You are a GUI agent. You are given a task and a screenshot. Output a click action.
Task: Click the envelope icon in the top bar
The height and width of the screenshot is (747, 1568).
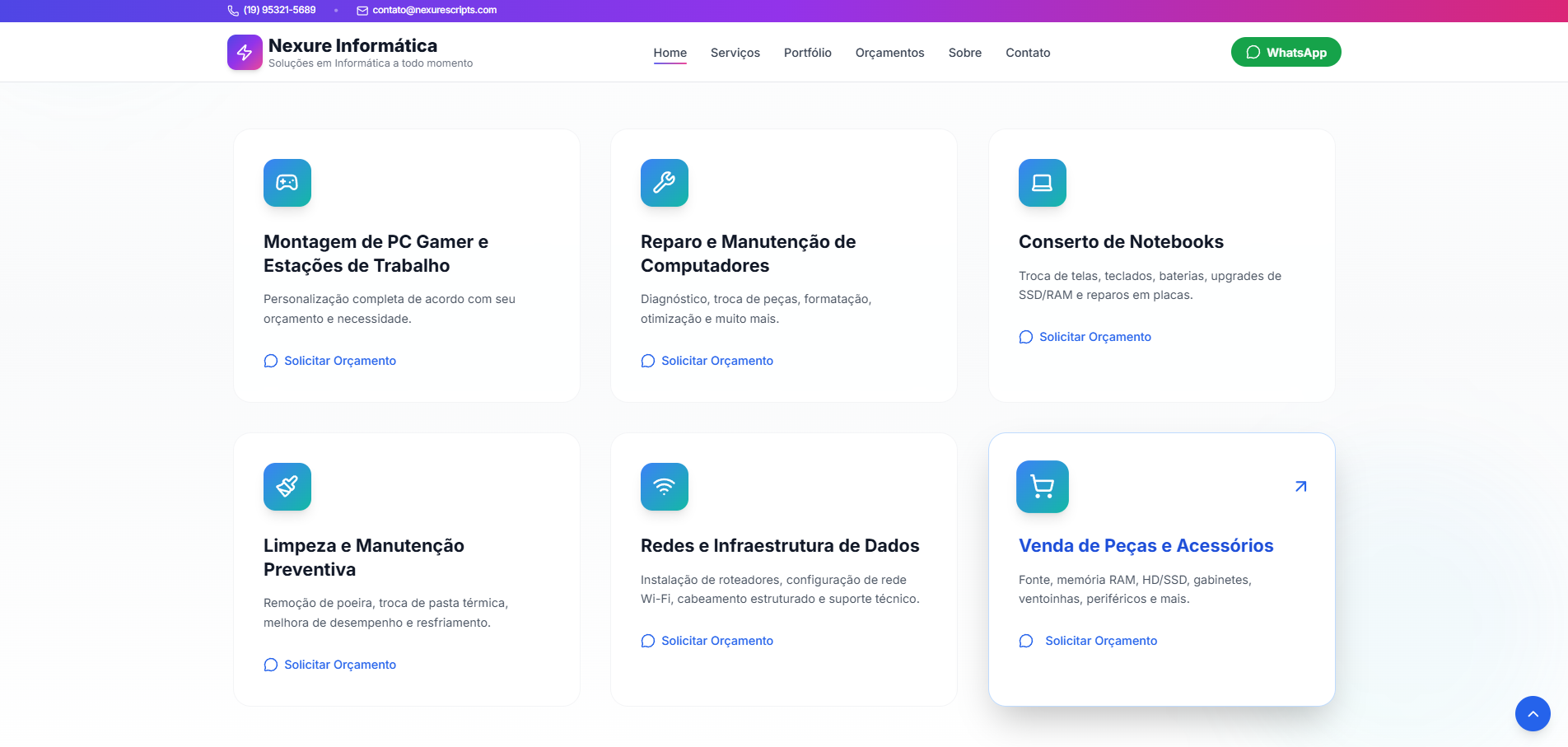pyautogui.click(x=362, y=11)
